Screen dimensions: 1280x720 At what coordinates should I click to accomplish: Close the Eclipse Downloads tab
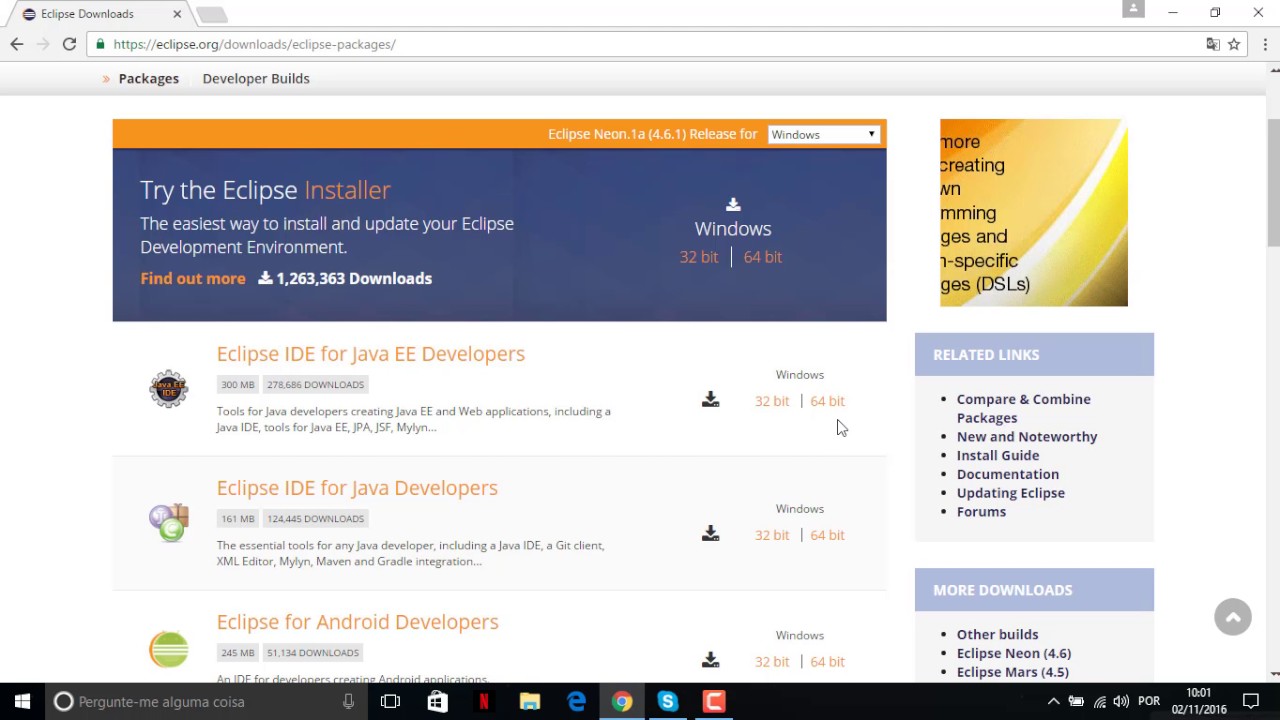point(176,14)
